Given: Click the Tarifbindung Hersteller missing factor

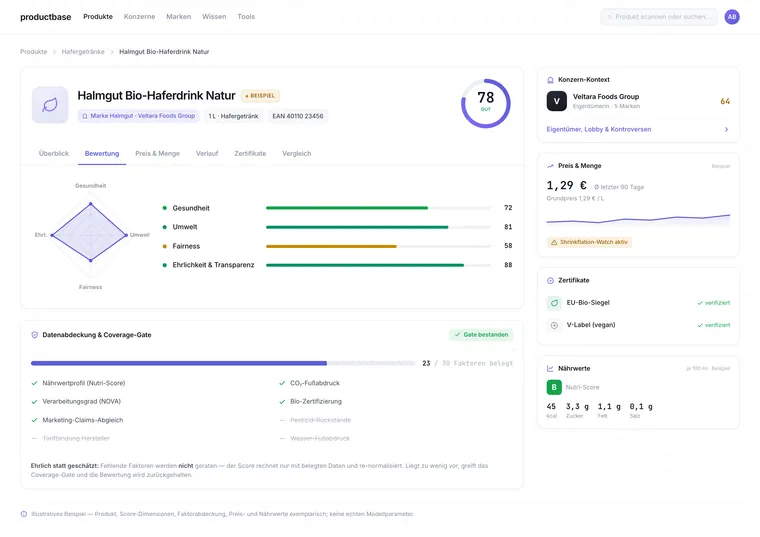Looking at the screenshot, I should (76, 439).
